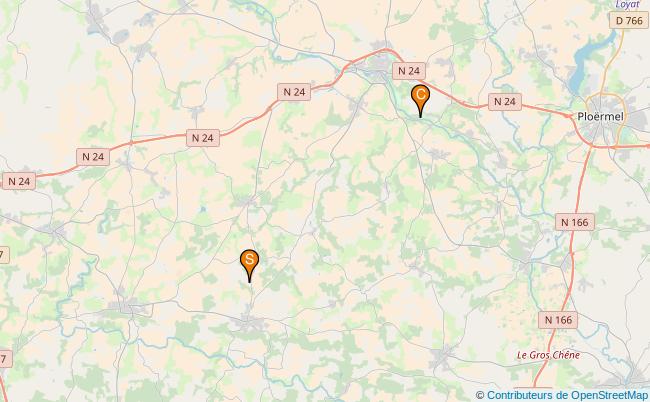Click the grey town area directly south of marker S
The image size is (650, 402).
coord(249,322)
